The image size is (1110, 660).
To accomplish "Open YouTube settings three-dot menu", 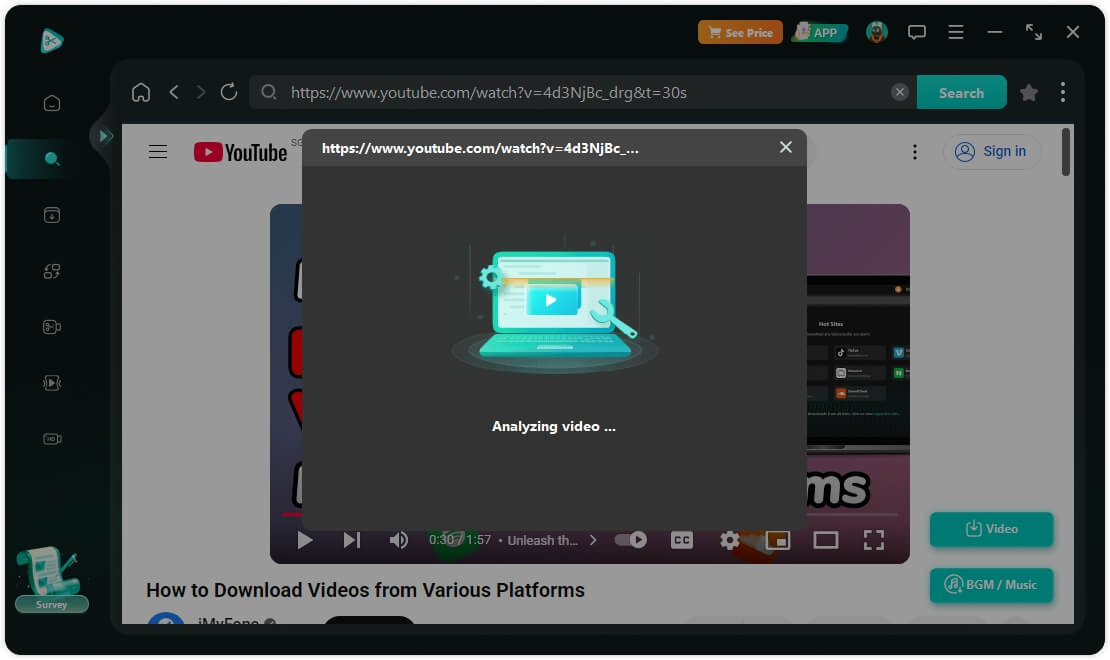I will point(915,152).
